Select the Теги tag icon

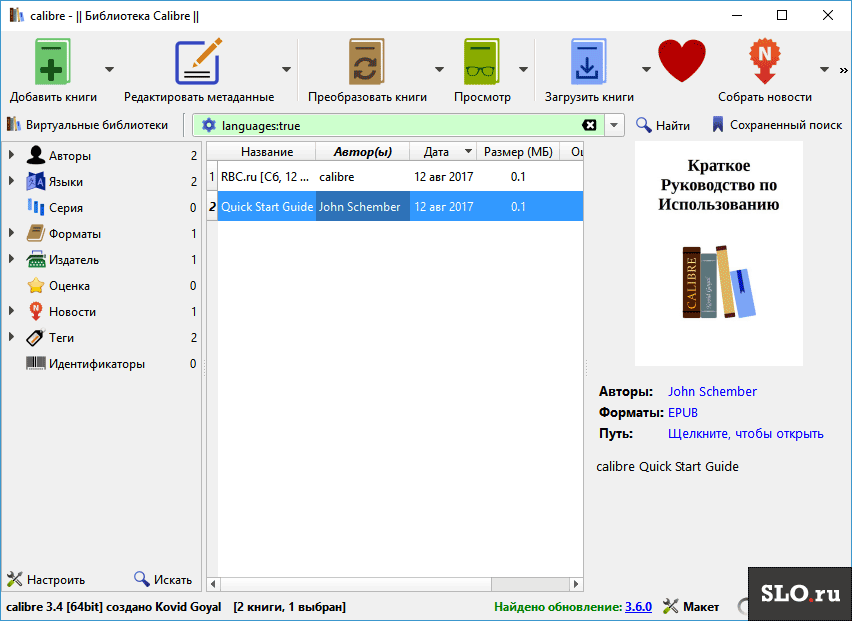(x=36, y=337)
